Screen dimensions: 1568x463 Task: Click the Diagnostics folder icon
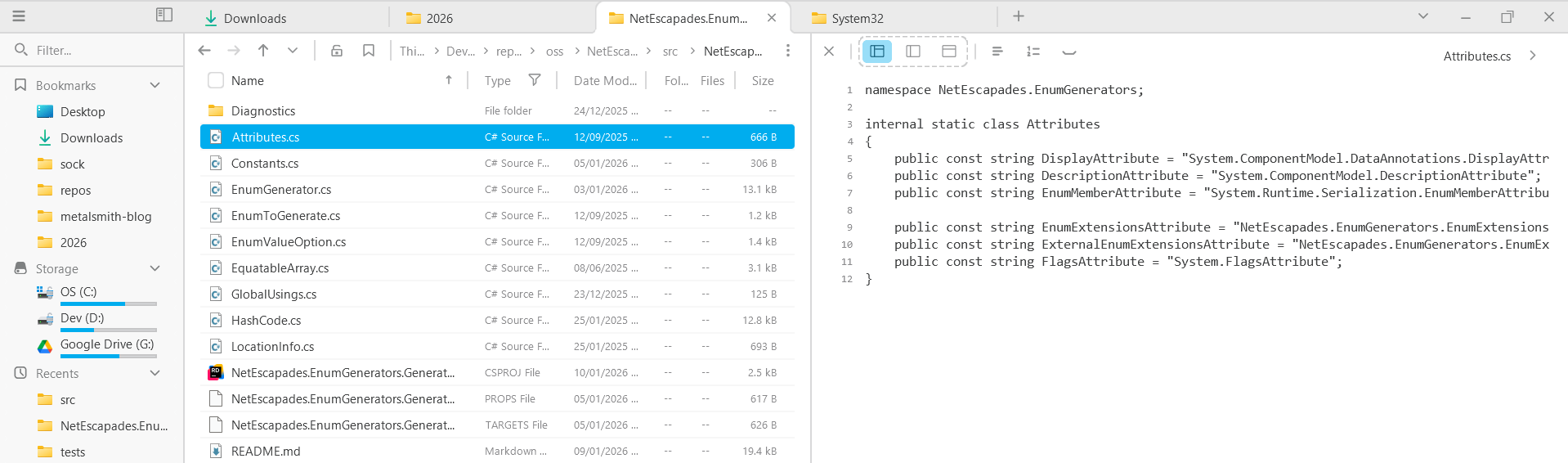coord(216,110)
